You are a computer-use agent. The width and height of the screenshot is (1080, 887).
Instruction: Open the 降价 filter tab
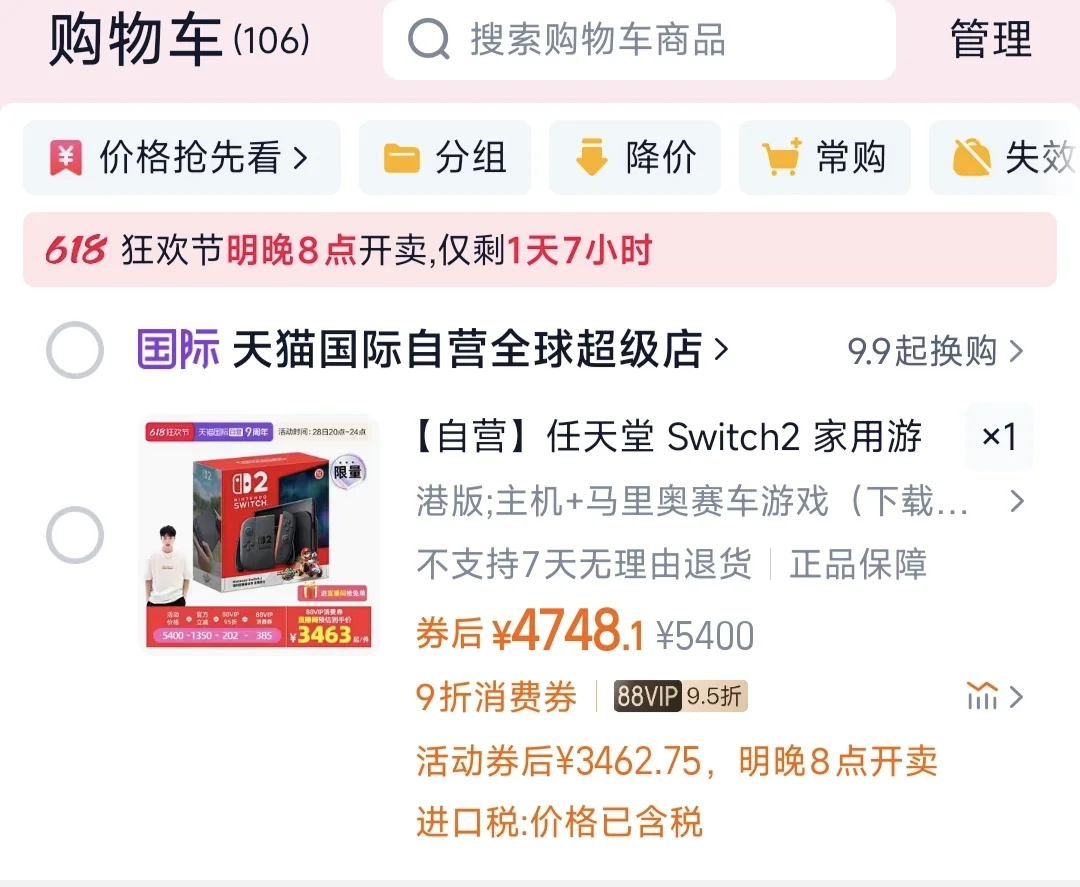tap(634, 158)
